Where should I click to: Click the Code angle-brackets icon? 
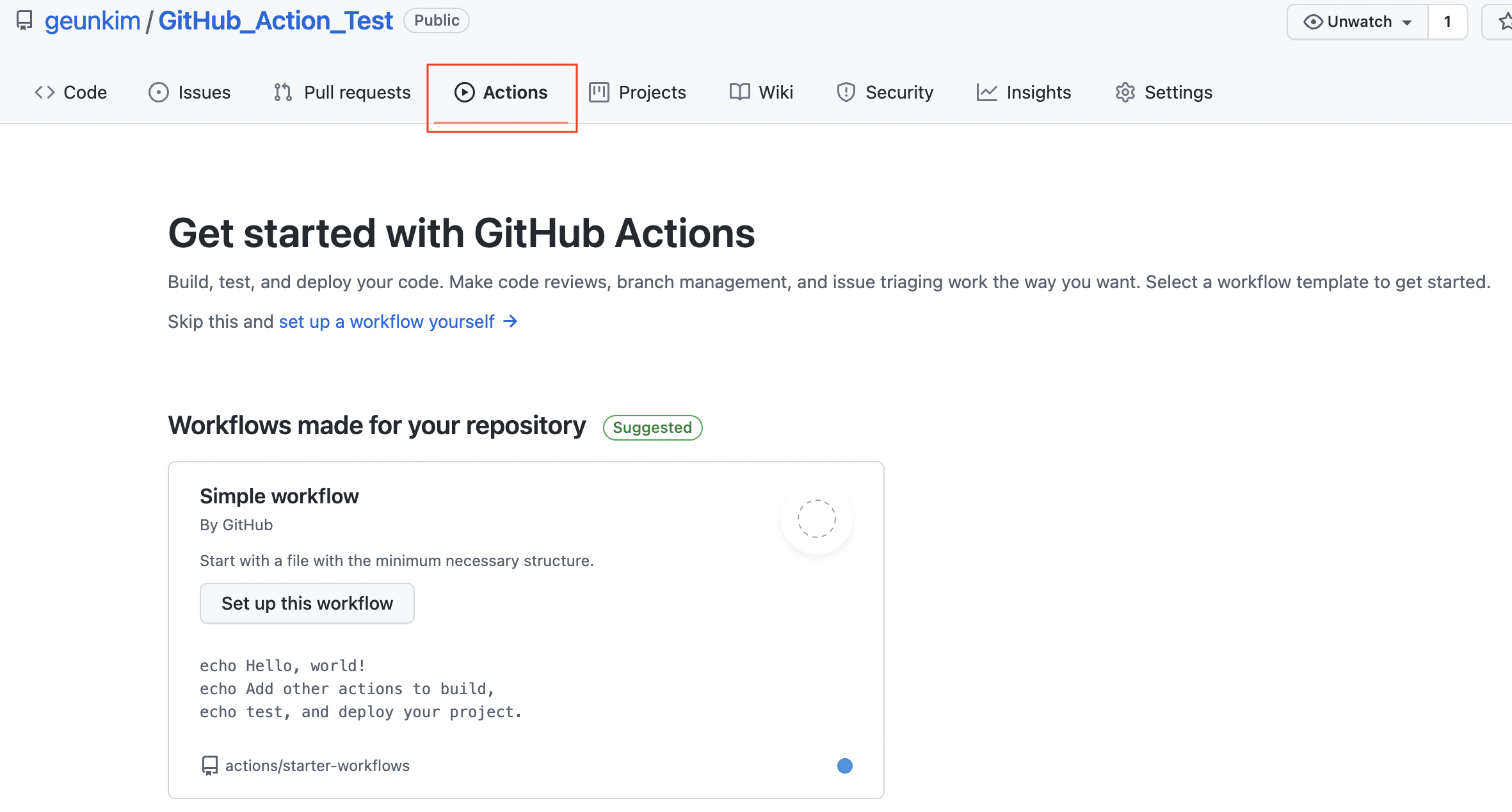click(44, 92)
